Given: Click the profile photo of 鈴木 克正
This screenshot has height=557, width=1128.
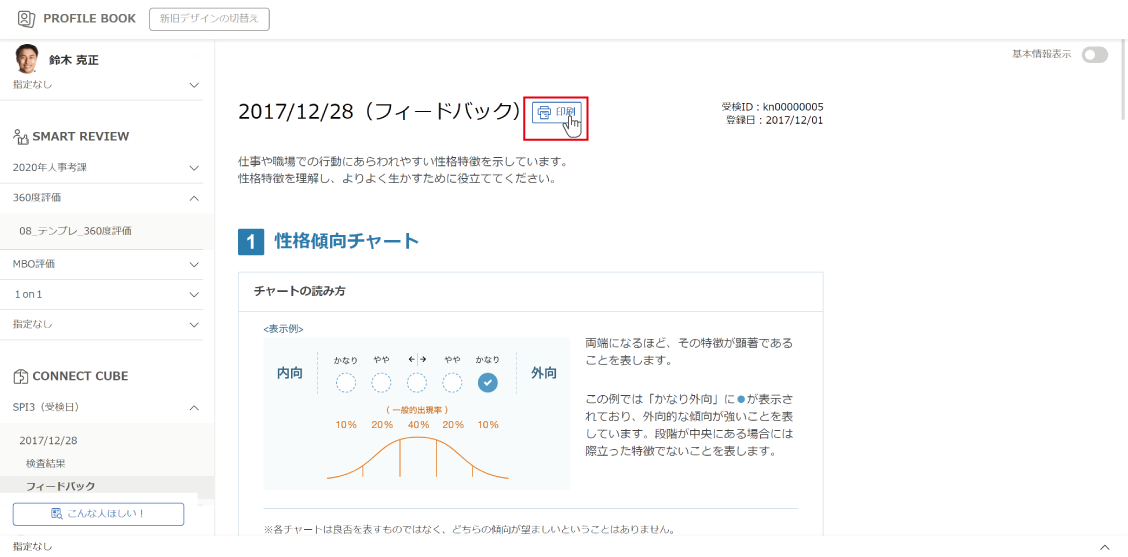Looking at the screenshot, I should pos(27,59).
